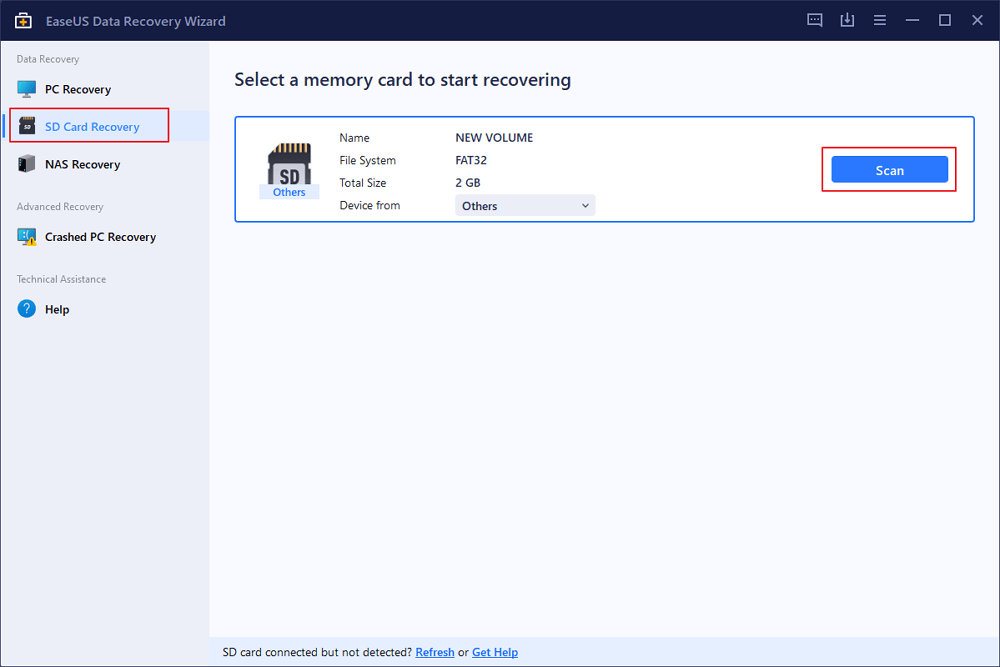Open the hamburger menu in title bar
Viewport: 1000px width, 667px height.
click(879, 20)
